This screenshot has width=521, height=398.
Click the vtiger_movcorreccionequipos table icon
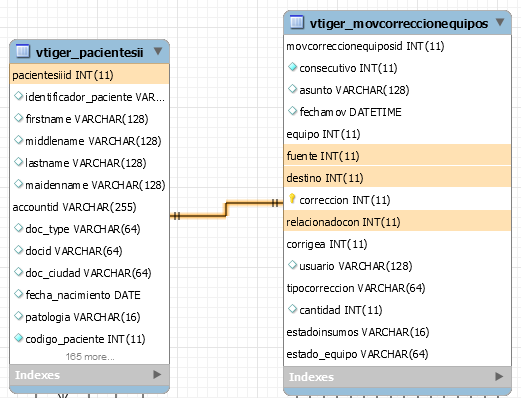coord(297,22)
